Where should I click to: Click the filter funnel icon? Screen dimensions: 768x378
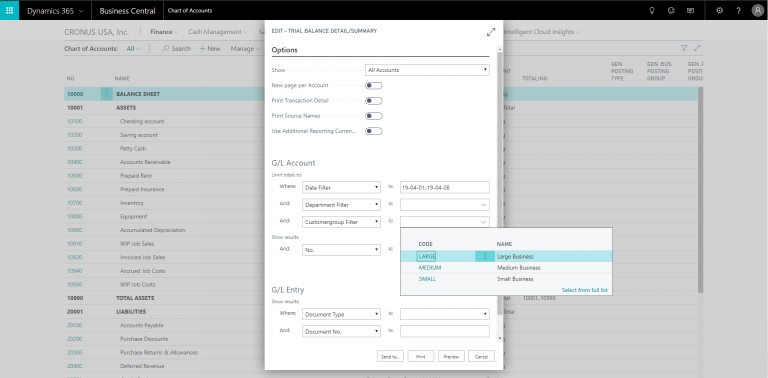[684, 48]
